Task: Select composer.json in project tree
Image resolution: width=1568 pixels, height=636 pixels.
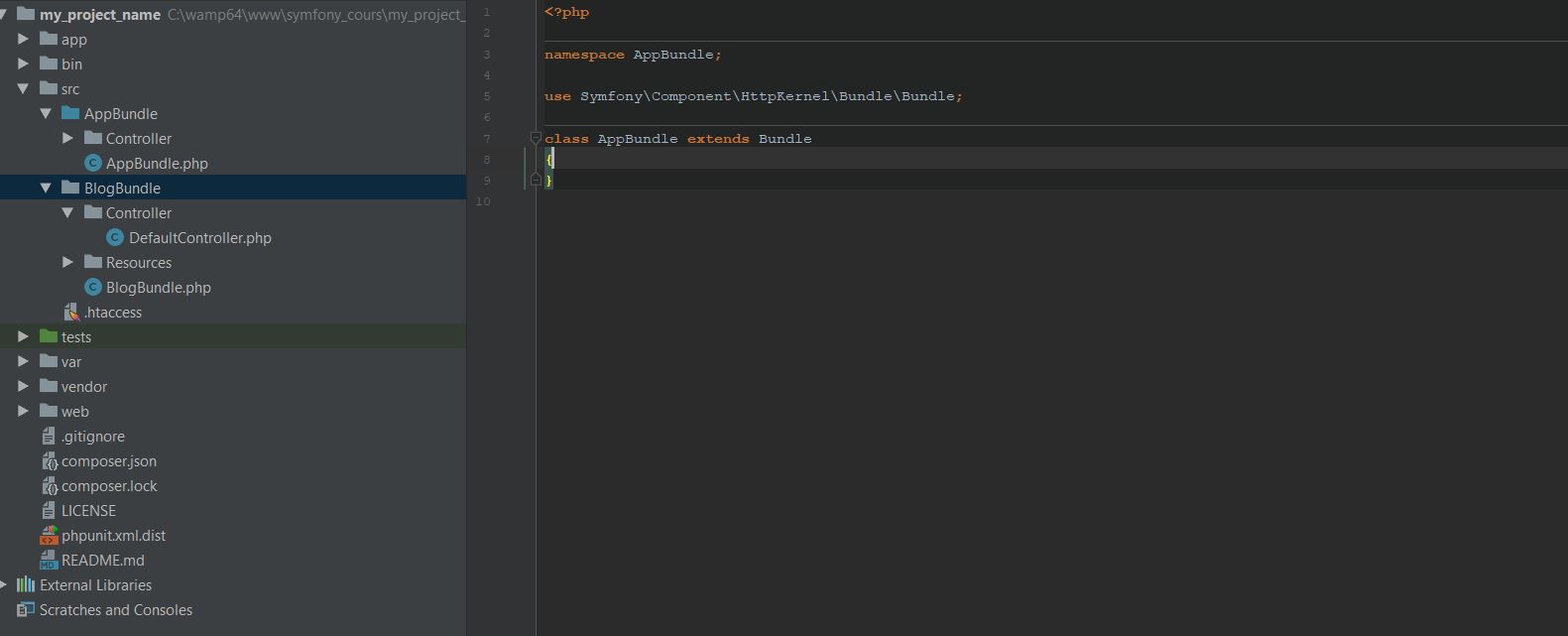Action: [109, 461]
